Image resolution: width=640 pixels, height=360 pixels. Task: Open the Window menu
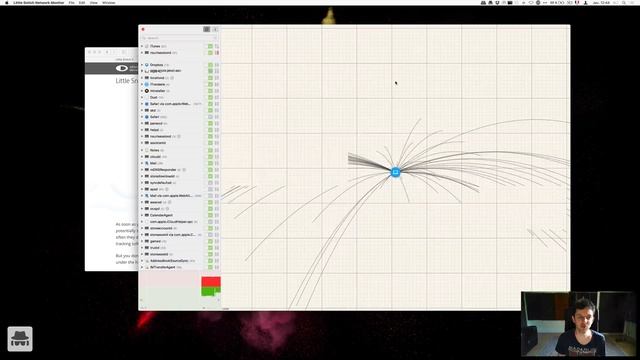pyautogui.click(x=109, y=2)
